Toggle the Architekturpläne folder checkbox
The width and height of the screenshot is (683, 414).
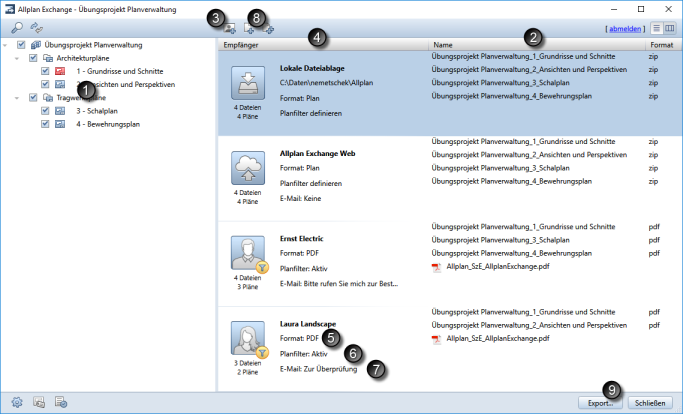click(x=33, y=58)
